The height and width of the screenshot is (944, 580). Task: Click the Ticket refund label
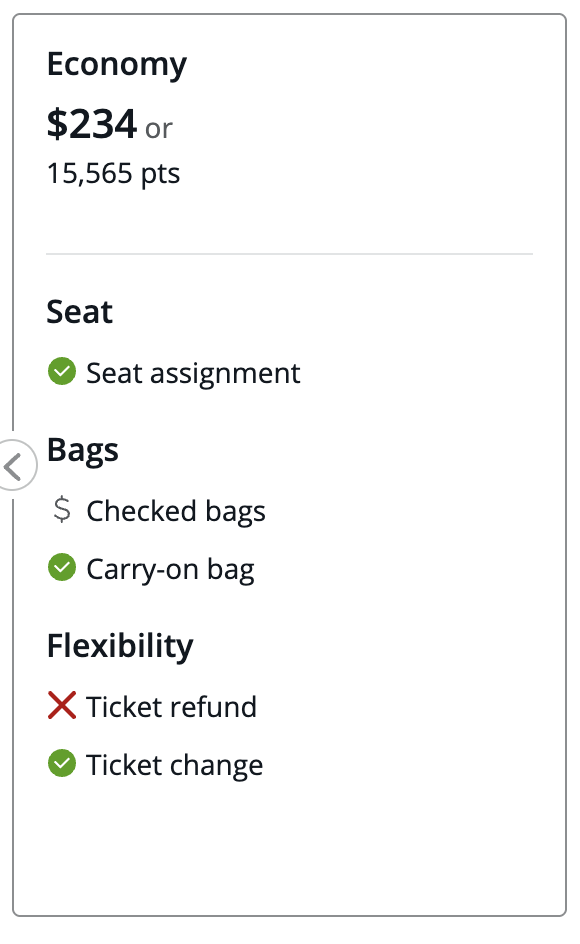pos(172,707)
